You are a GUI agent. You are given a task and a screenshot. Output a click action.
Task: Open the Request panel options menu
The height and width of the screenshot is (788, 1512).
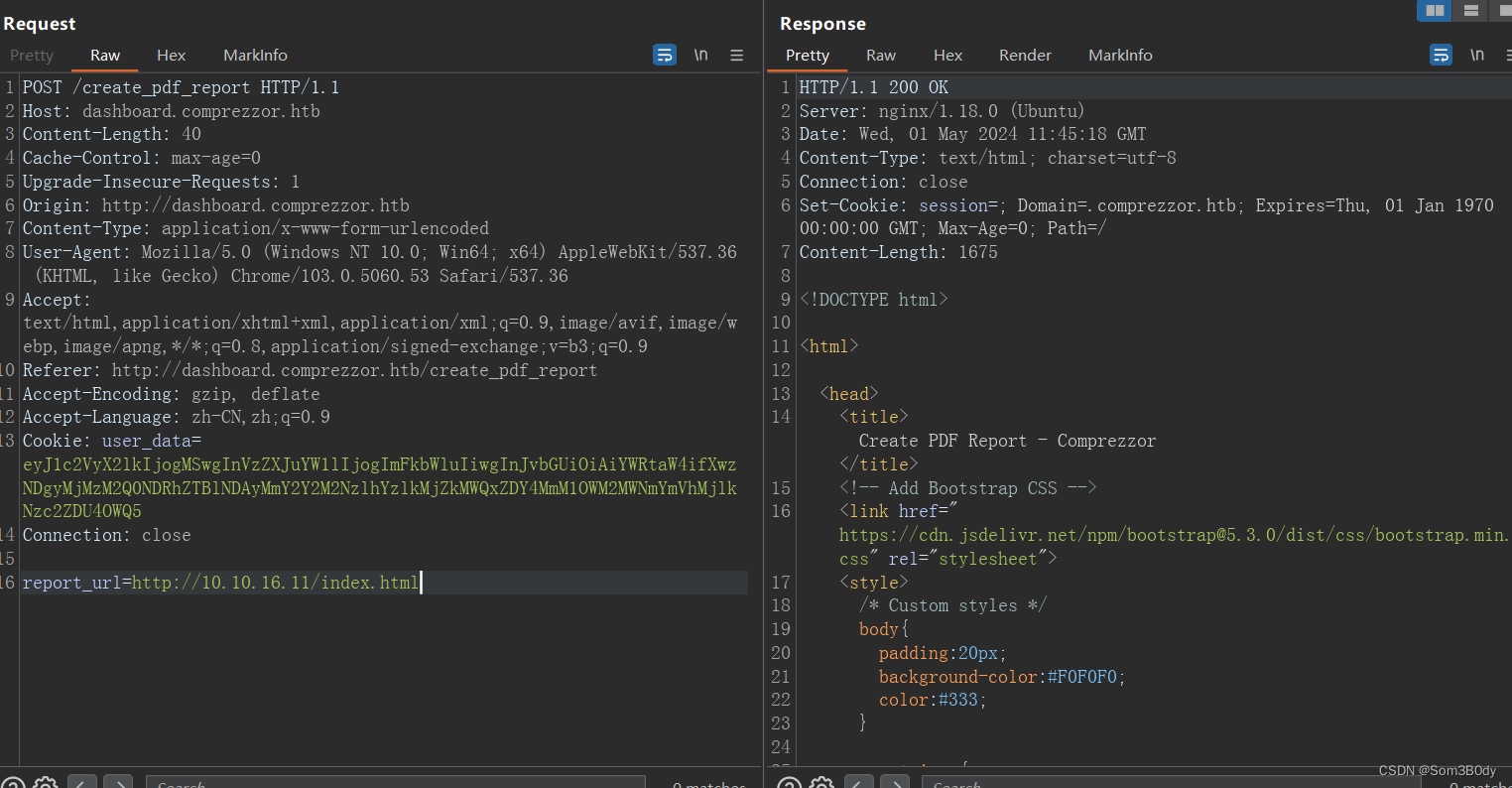(736, 55)
